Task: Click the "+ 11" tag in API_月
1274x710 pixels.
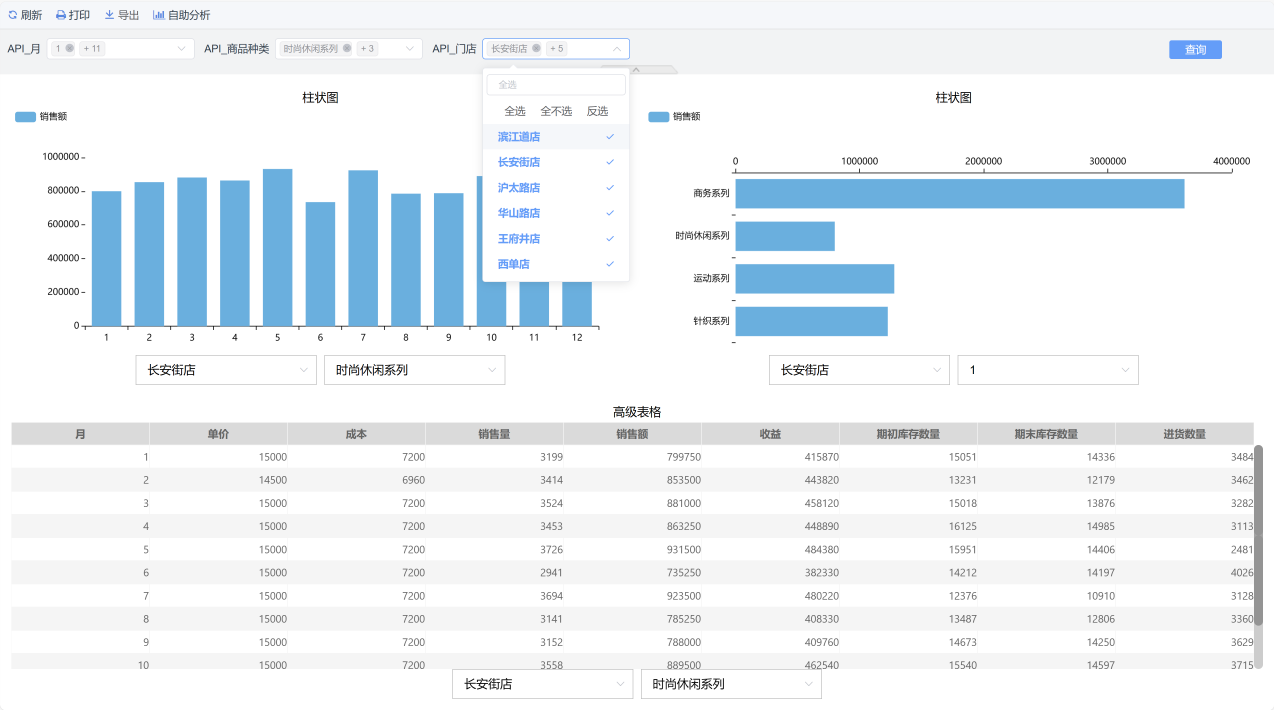Action: (92, 49)
